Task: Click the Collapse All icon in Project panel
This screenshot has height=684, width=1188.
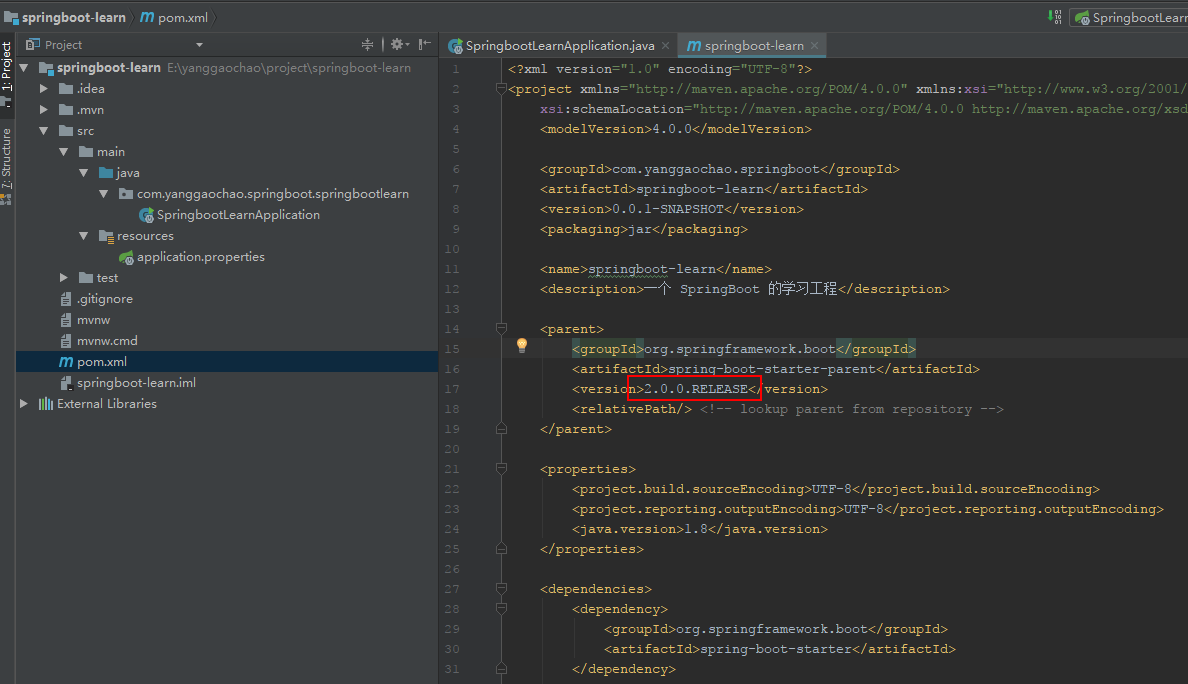Action: (367, 45)
